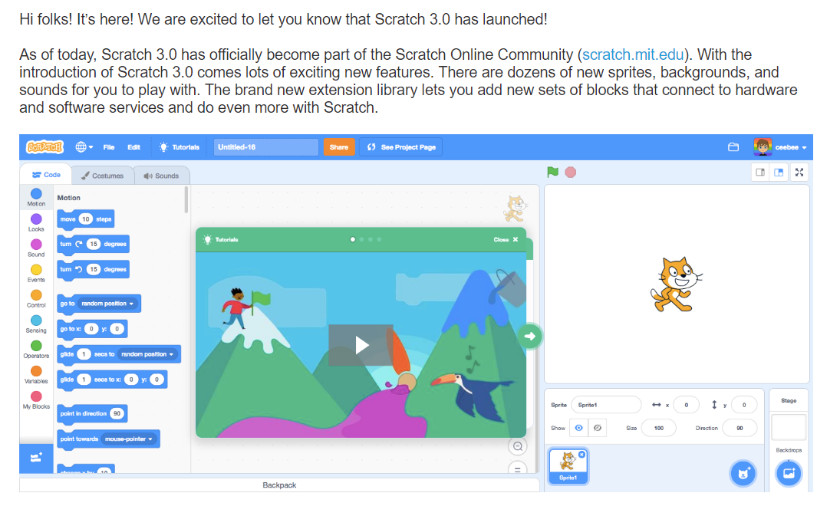Select the Variables block category
This screenshot has width=830, height=506.
tap(36, 375)
